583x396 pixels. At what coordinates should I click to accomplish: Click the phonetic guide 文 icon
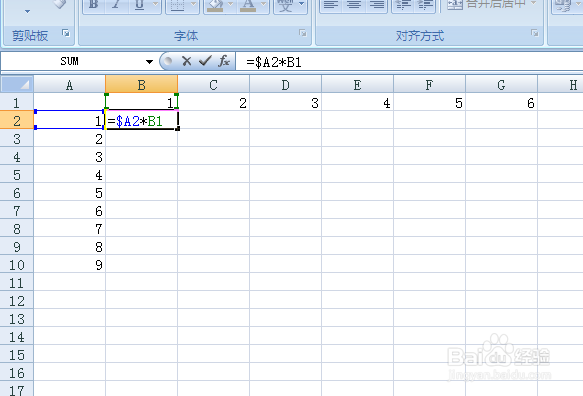point(285,5)
